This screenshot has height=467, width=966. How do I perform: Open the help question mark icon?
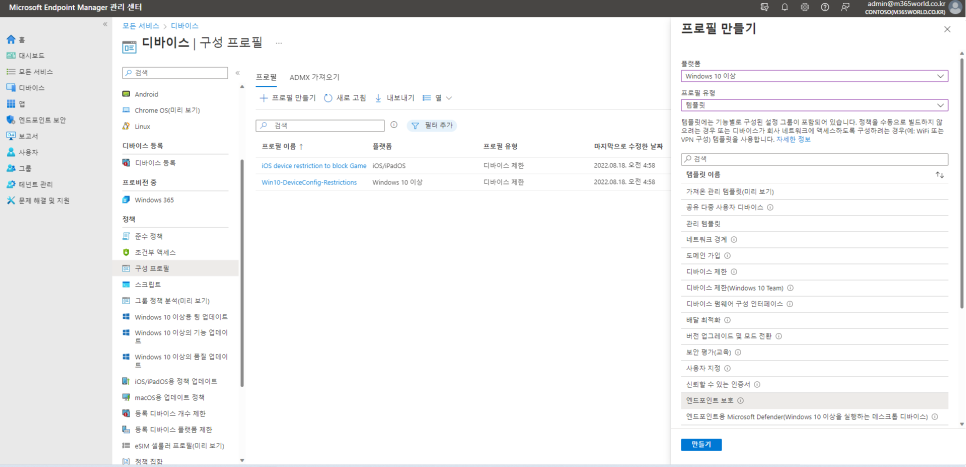click(x=825, y=7)
